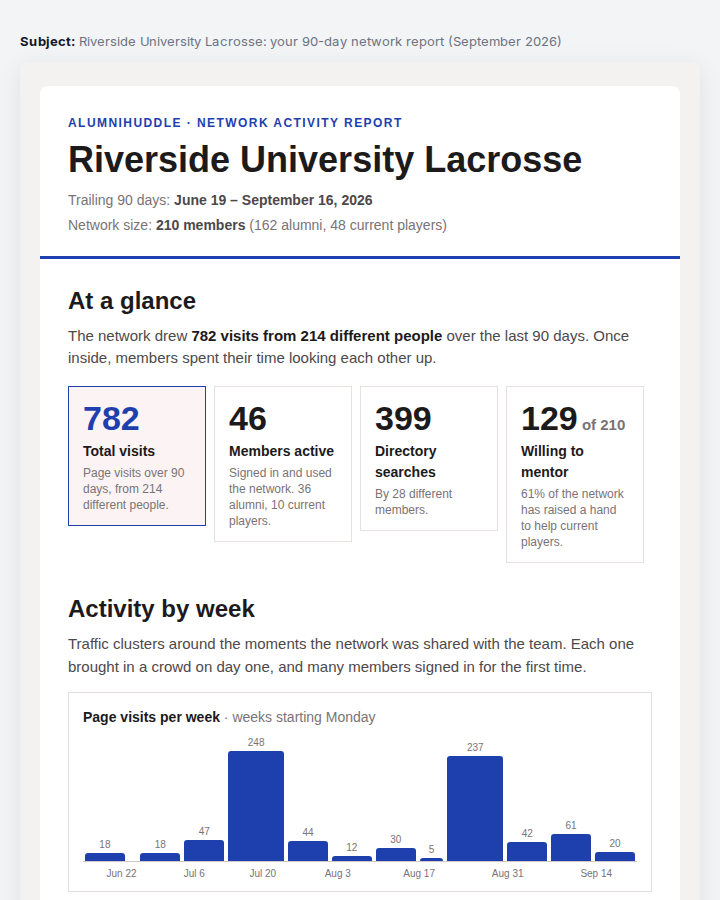Click '782 visits from 214 different people' text
The width and height of the screenshot is (720, 900).
[317, 336]
